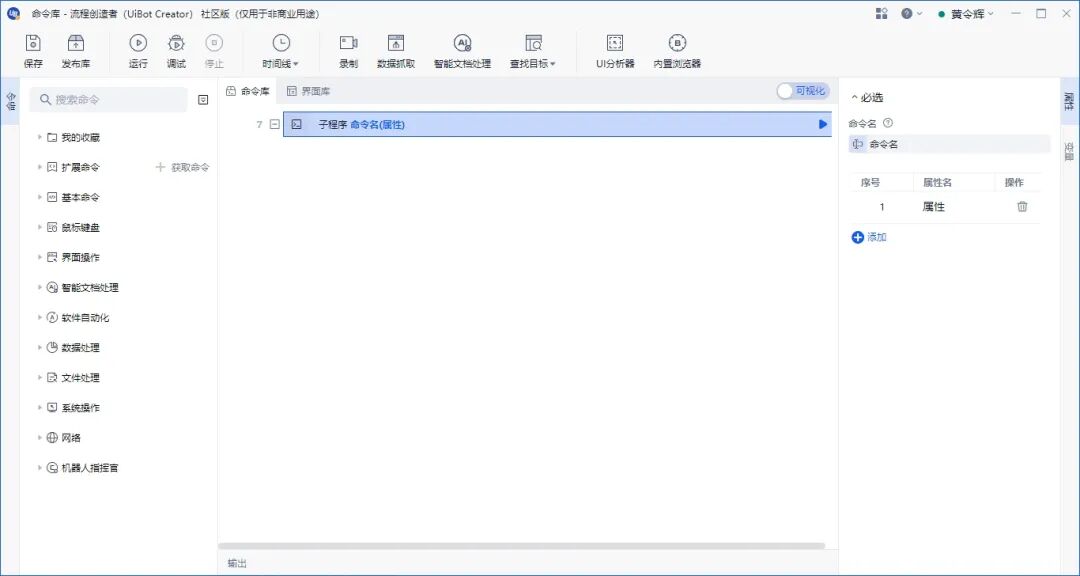Toggle the 可视化 view switch
1080x576 pixels.
point(802,91)
